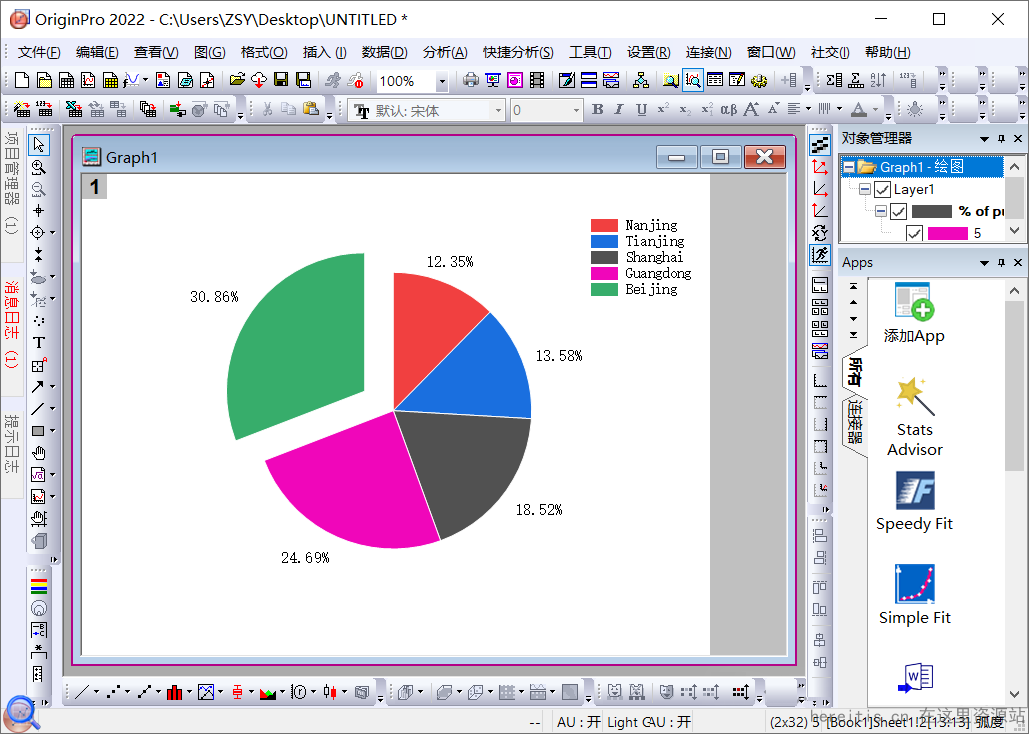Image resolution: width=1029 pixels, height=734 pixels.
Task: Open the font size dropdown
Action: [577, 110]
